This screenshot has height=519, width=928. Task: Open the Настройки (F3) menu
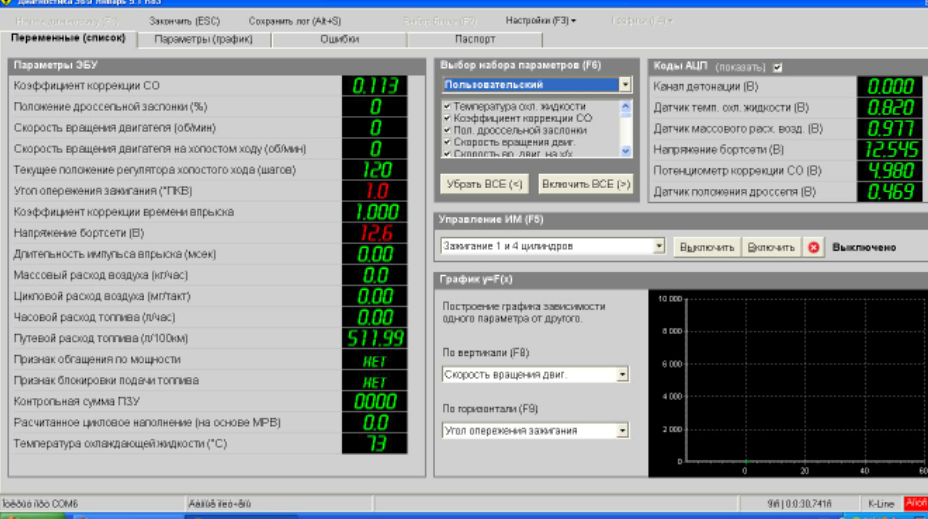540,20
